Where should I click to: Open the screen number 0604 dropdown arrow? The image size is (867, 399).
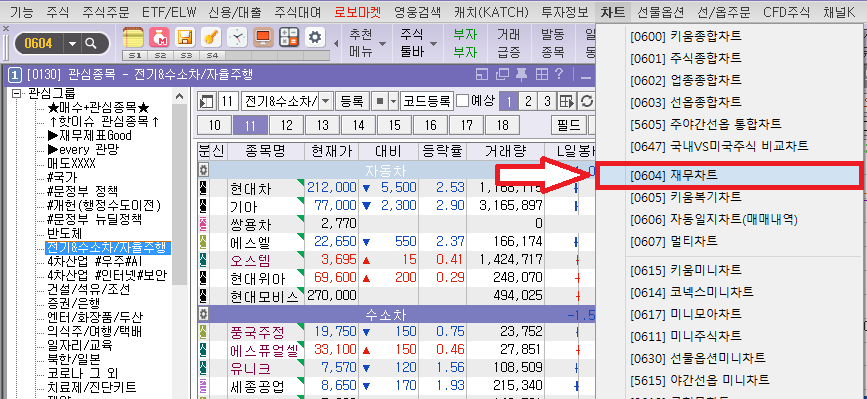pos(72,43)
